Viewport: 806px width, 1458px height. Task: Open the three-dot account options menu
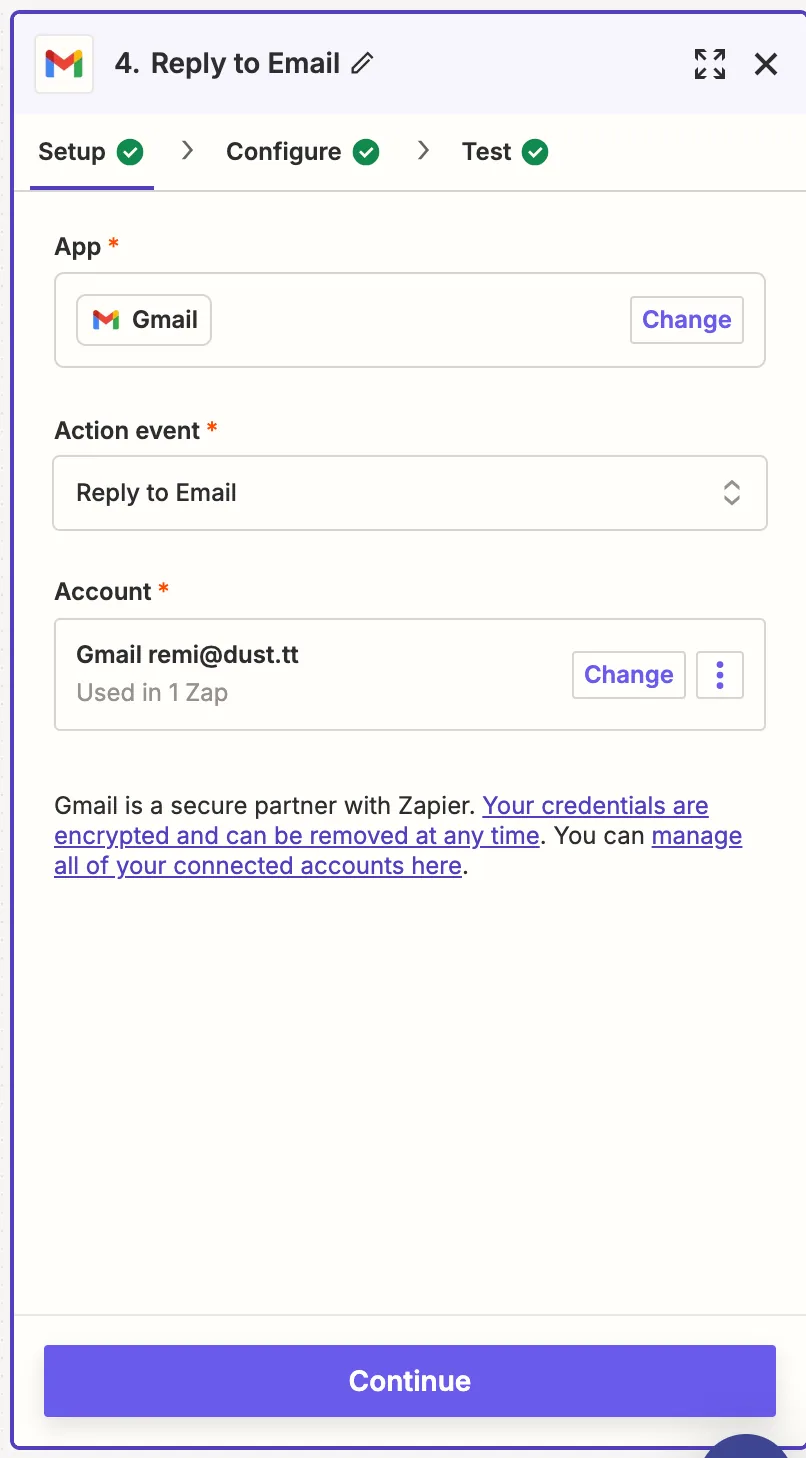click(720, 675)
